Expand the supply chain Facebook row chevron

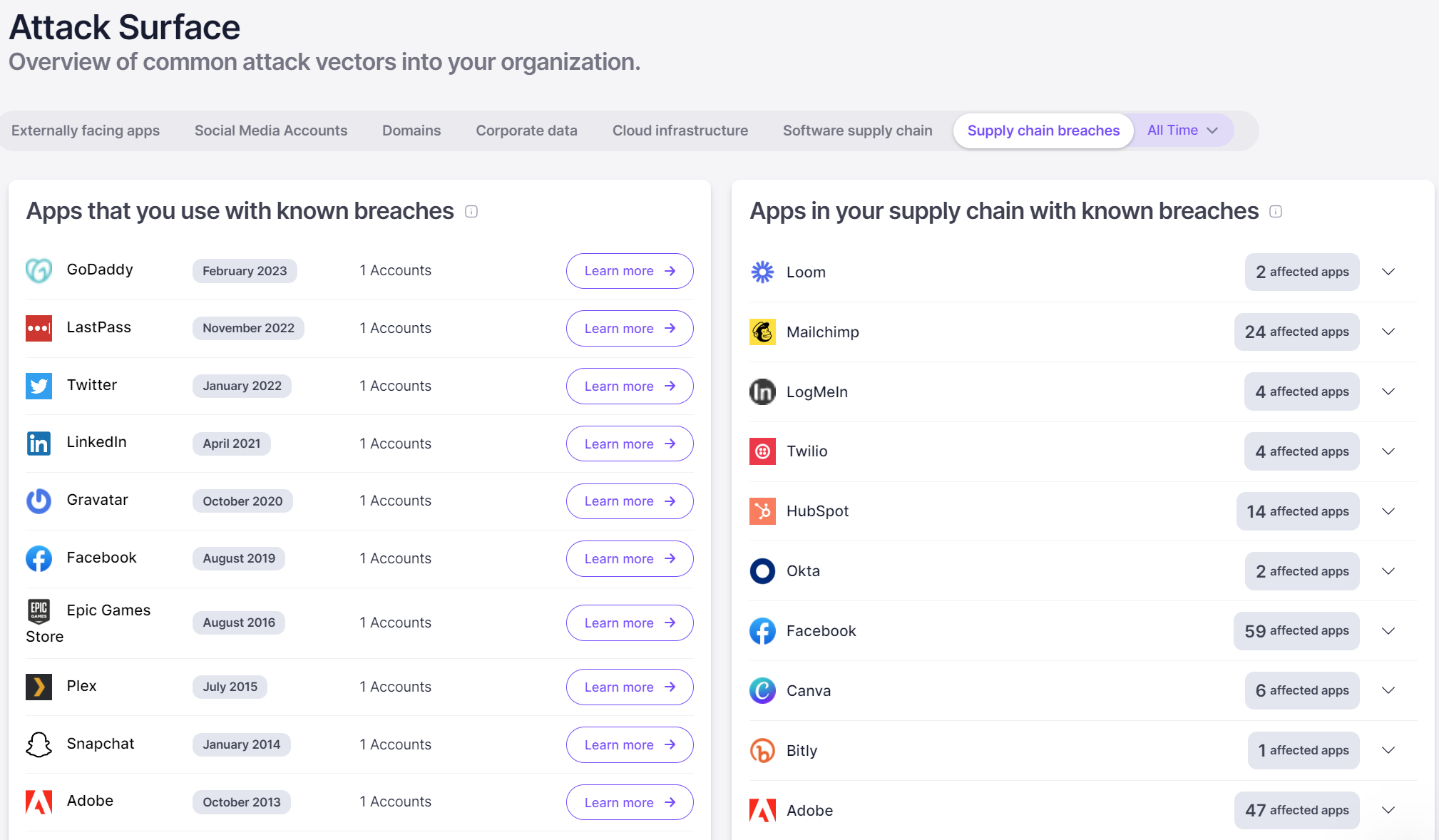[x=1388, y=631]
